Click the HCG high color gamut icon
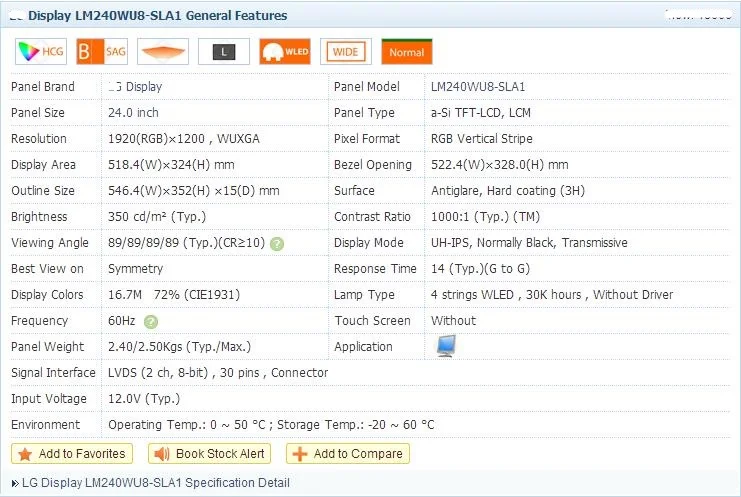Screen dimensions: 741x497 point(40,51)
